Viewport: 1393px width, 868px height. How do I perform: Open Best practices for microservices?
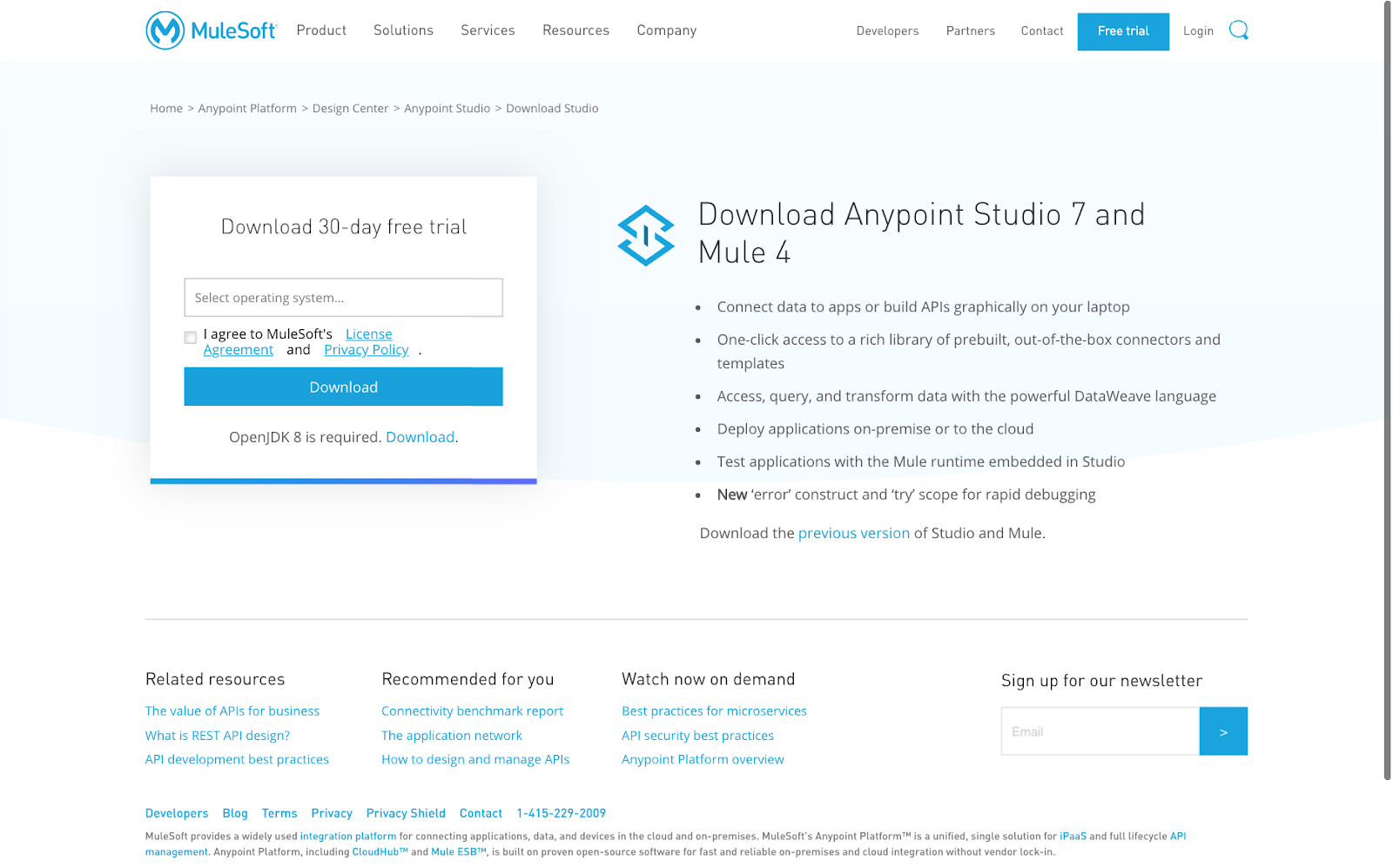pyautogui.click(x=714, y=711)
